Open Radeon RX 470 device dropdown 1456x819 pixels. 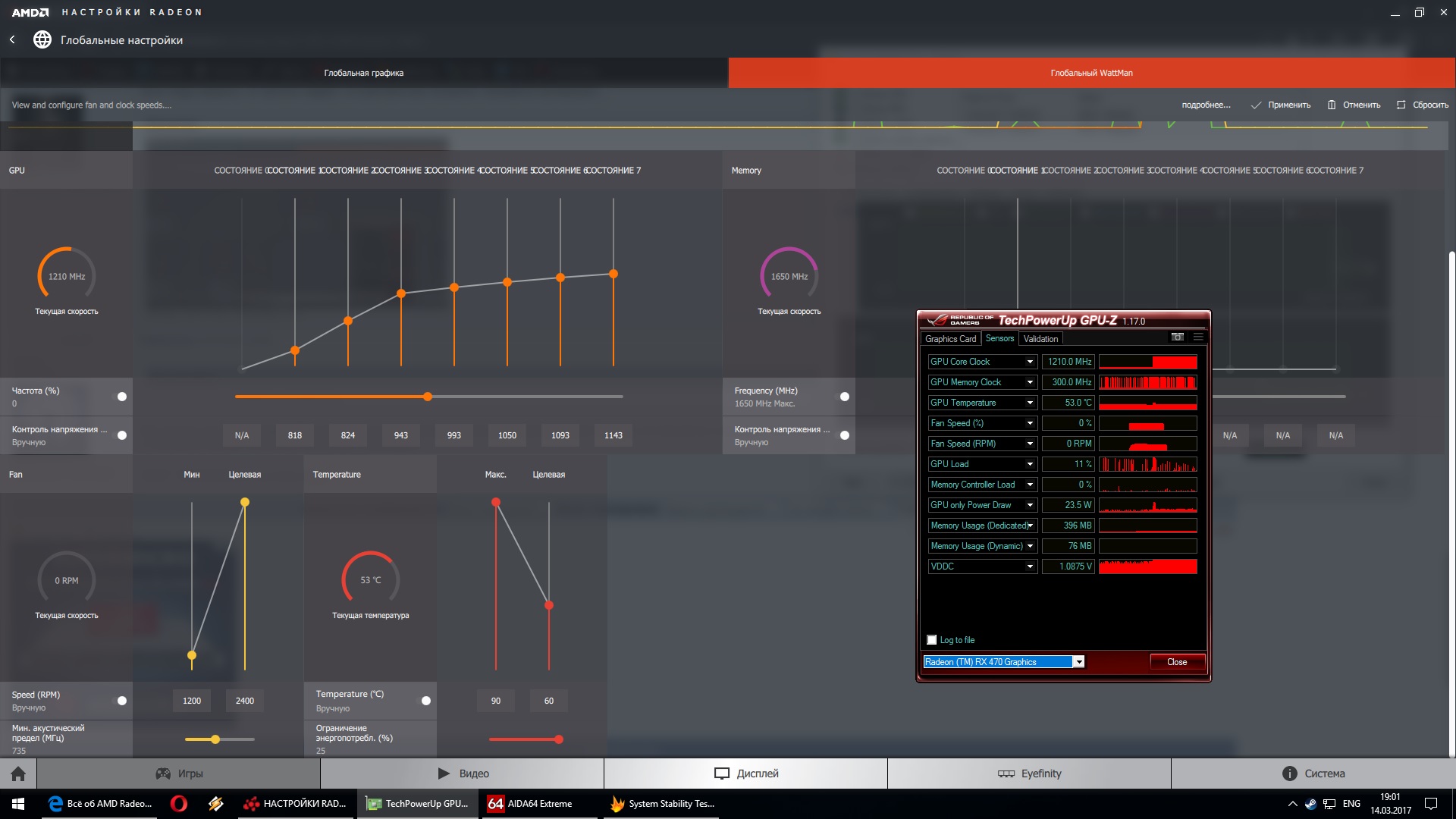click(x=1078, y=662)
